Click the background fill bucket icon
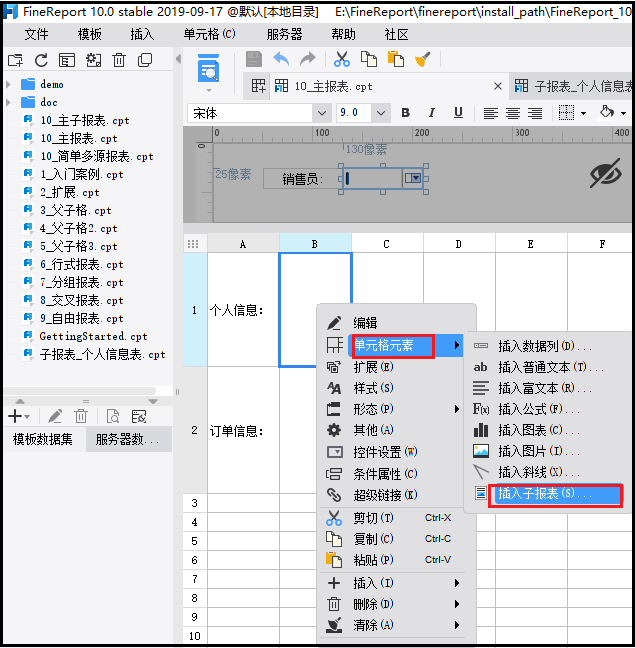The height and width of the screenshot is (648, 635). point(606,112)
